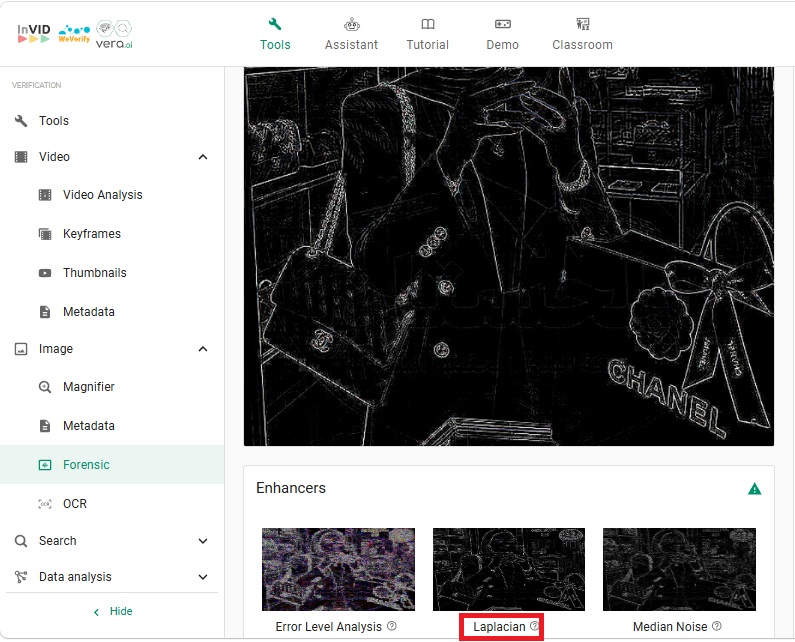Click the Hide sidebar text link
Screen dimensions: 795x642
pyautogui.click(x=121, y=612)
